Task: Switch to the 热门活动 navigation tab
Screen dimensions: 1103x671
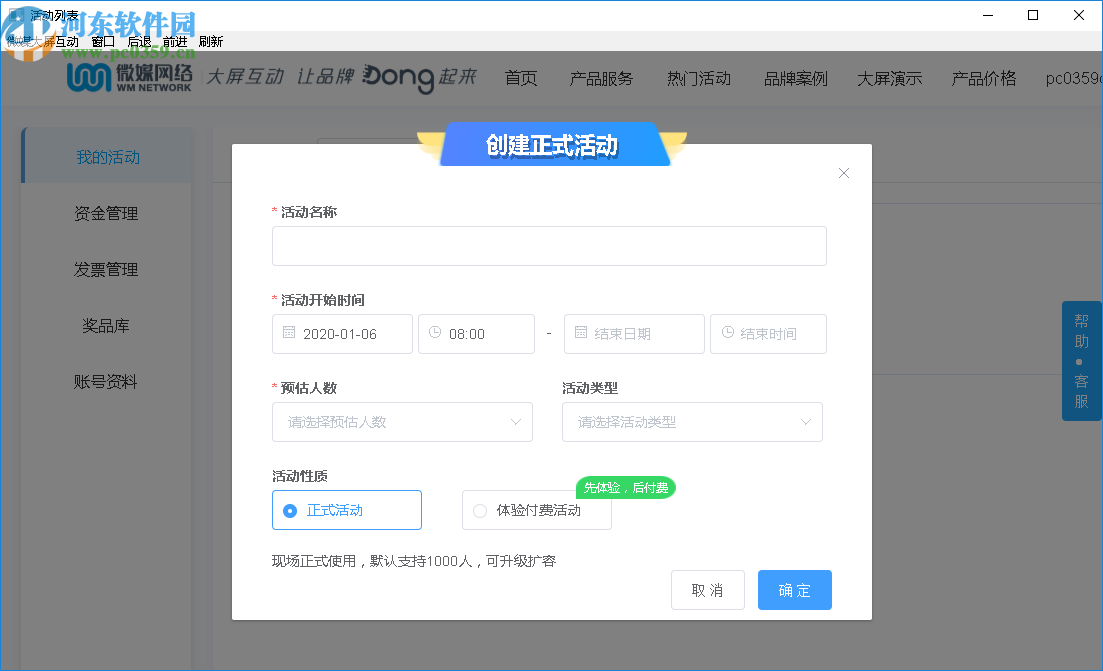Action: 698,77
